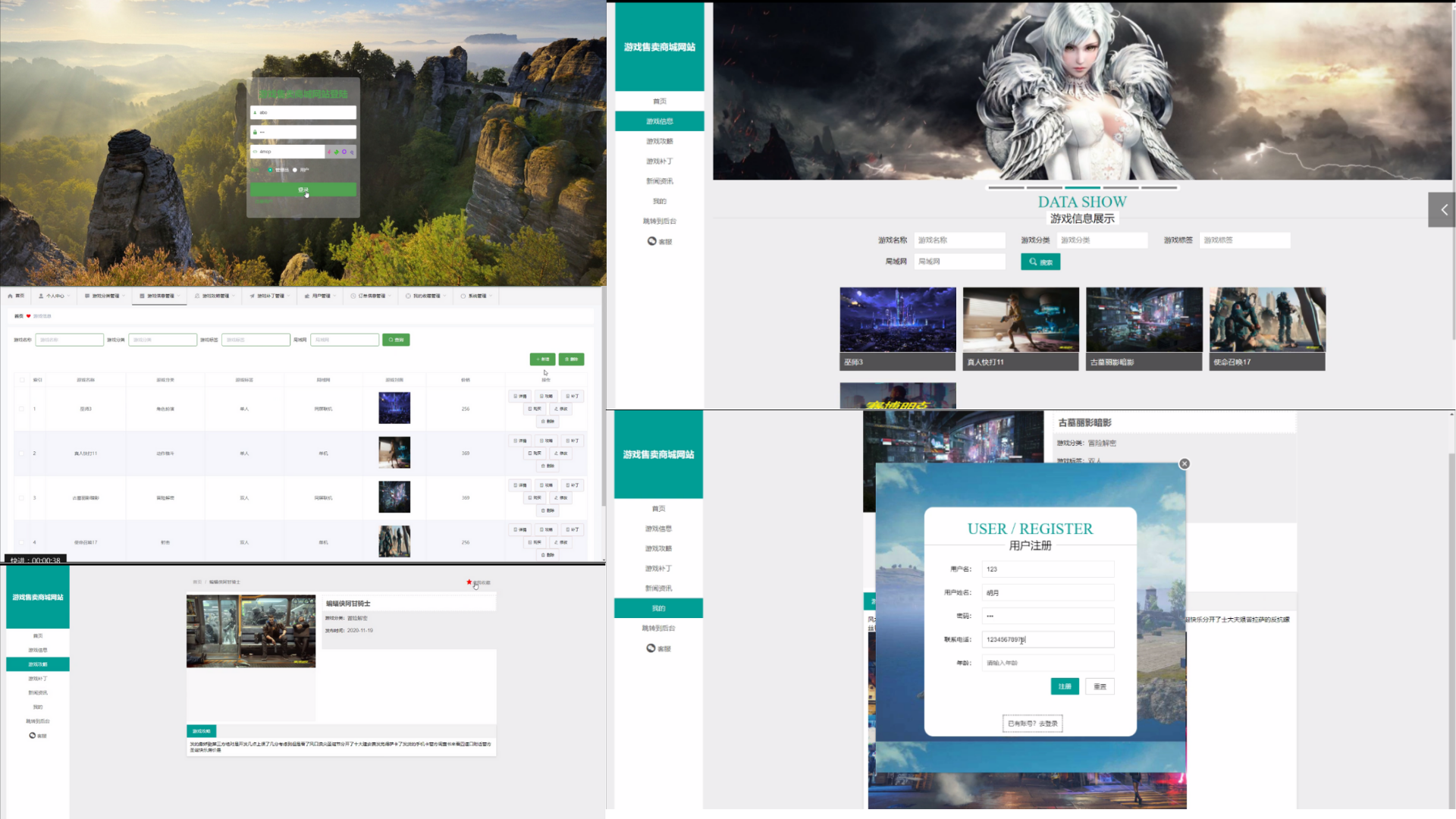Select 新闻资讯 in the top-right sidebar

tap(659, 181)
